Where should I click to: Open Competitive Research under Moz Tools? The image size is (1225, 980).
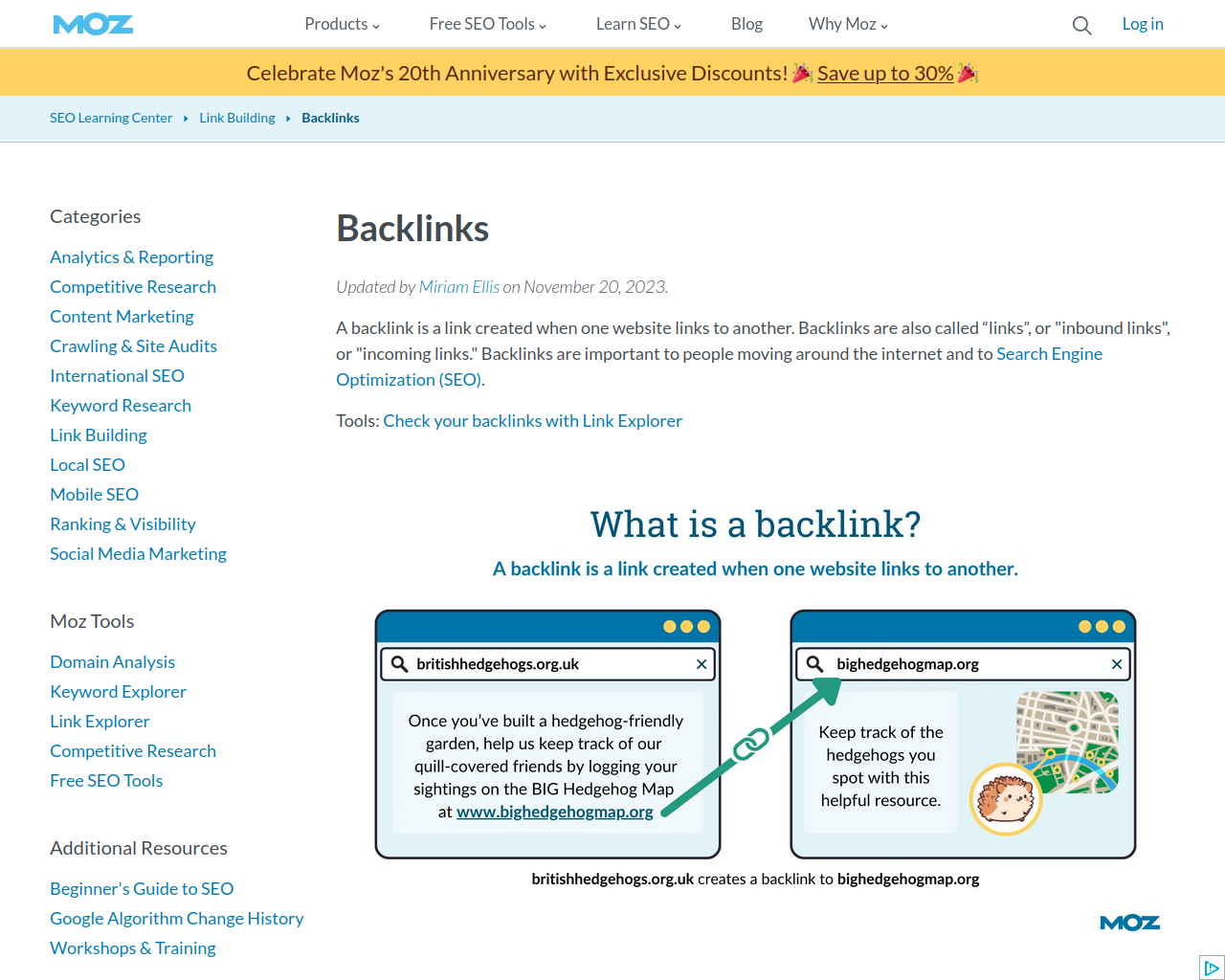[x=133, y=750]
